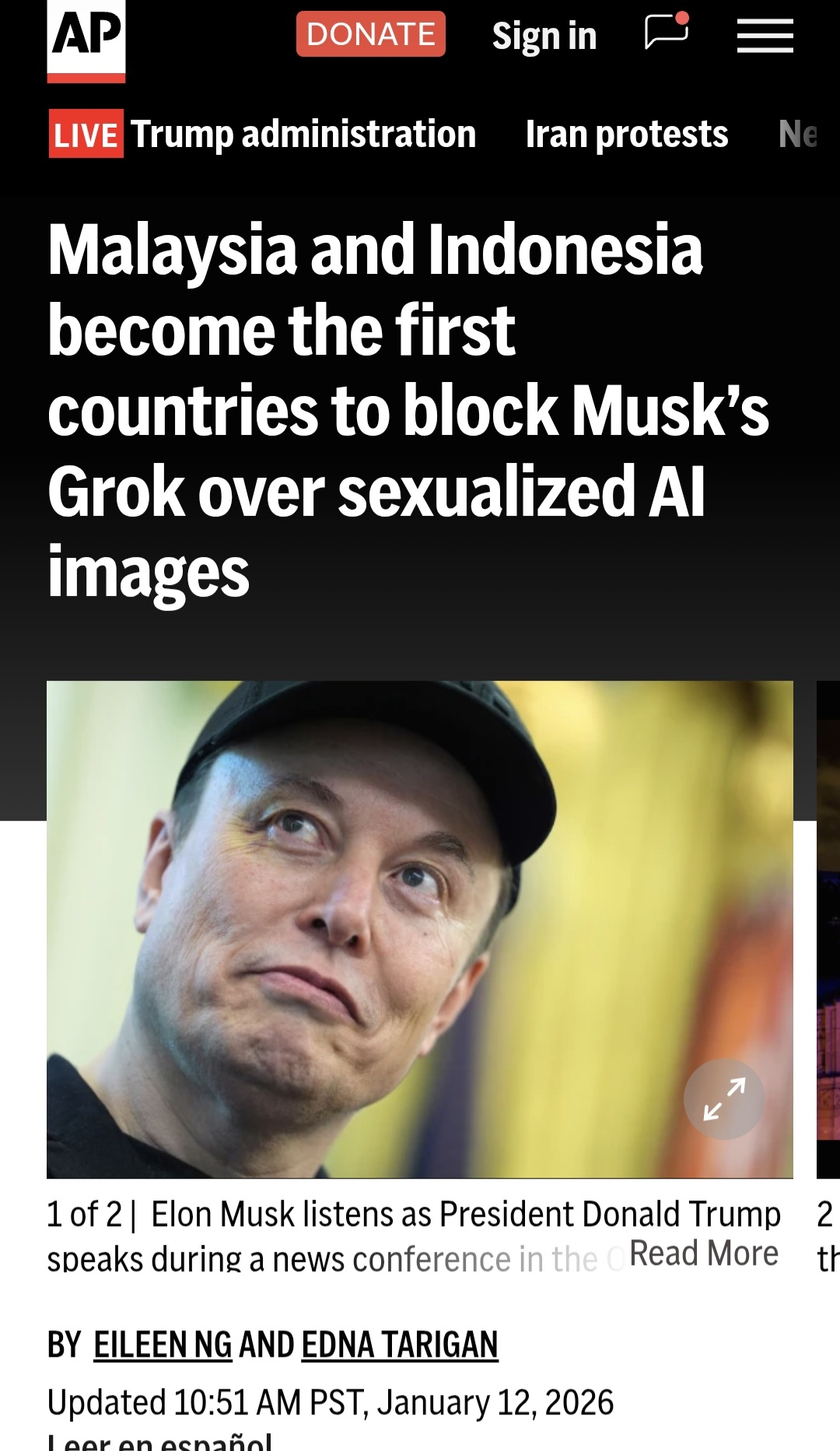Select the Malaysia and Indonesia headline
840x1451 pixels.
(408, 409)
